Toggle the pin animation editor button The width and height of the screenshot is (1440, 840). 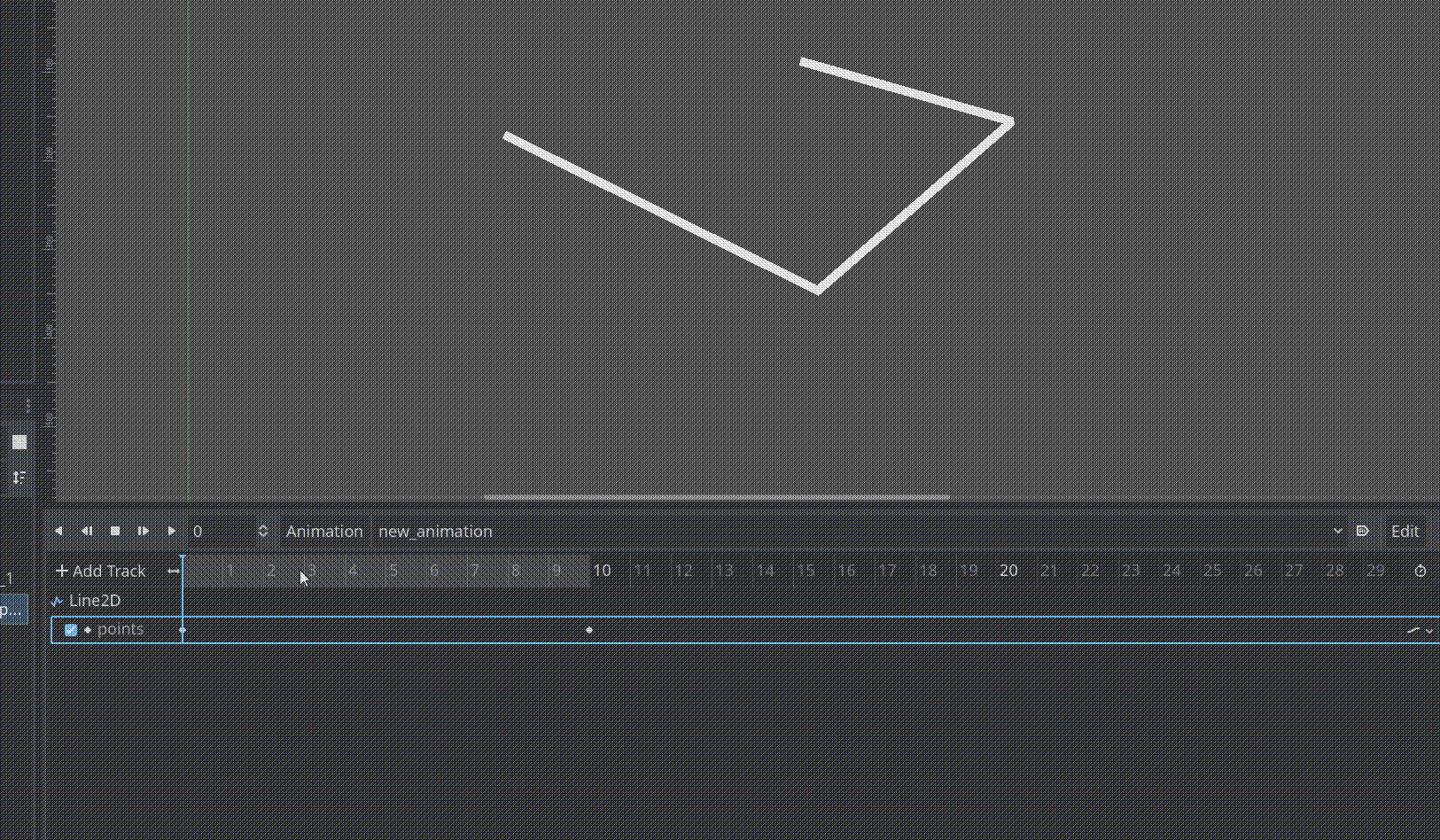(1363, 531)
